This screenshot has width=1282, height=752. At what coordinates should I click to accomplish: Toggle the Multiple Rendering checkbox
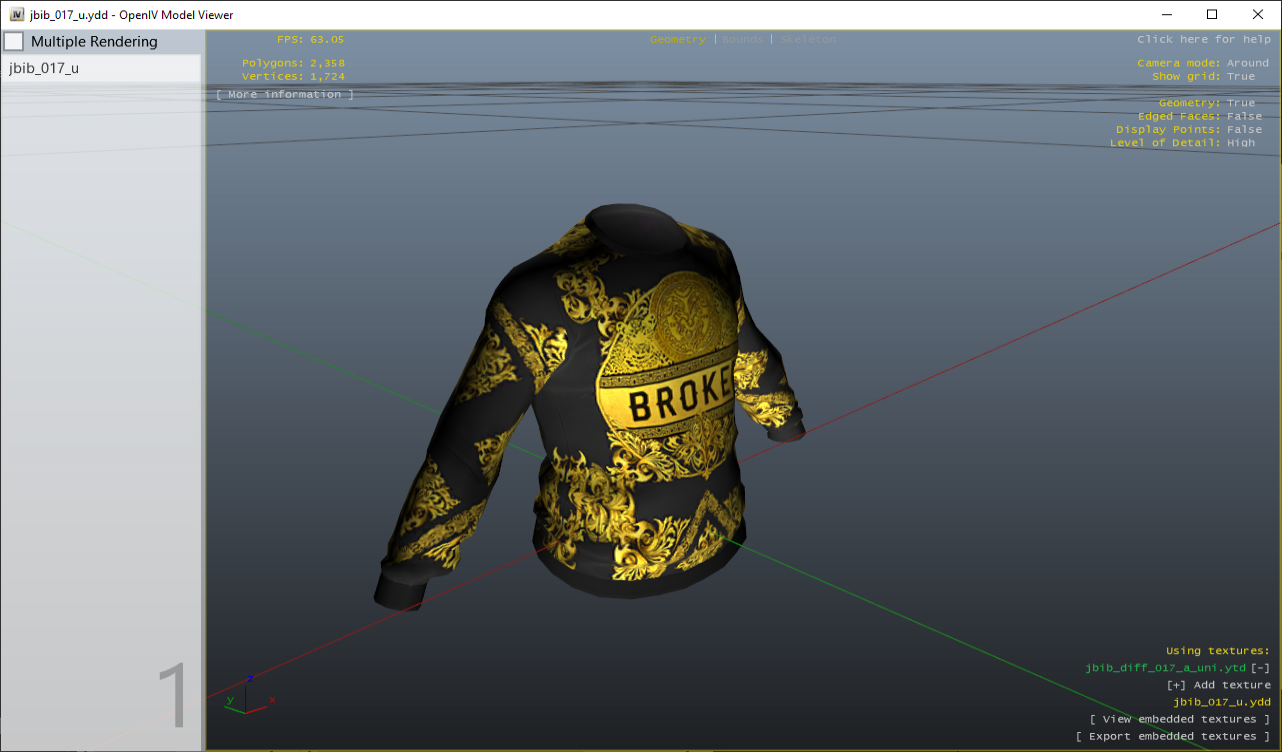[x=13, y=41]
